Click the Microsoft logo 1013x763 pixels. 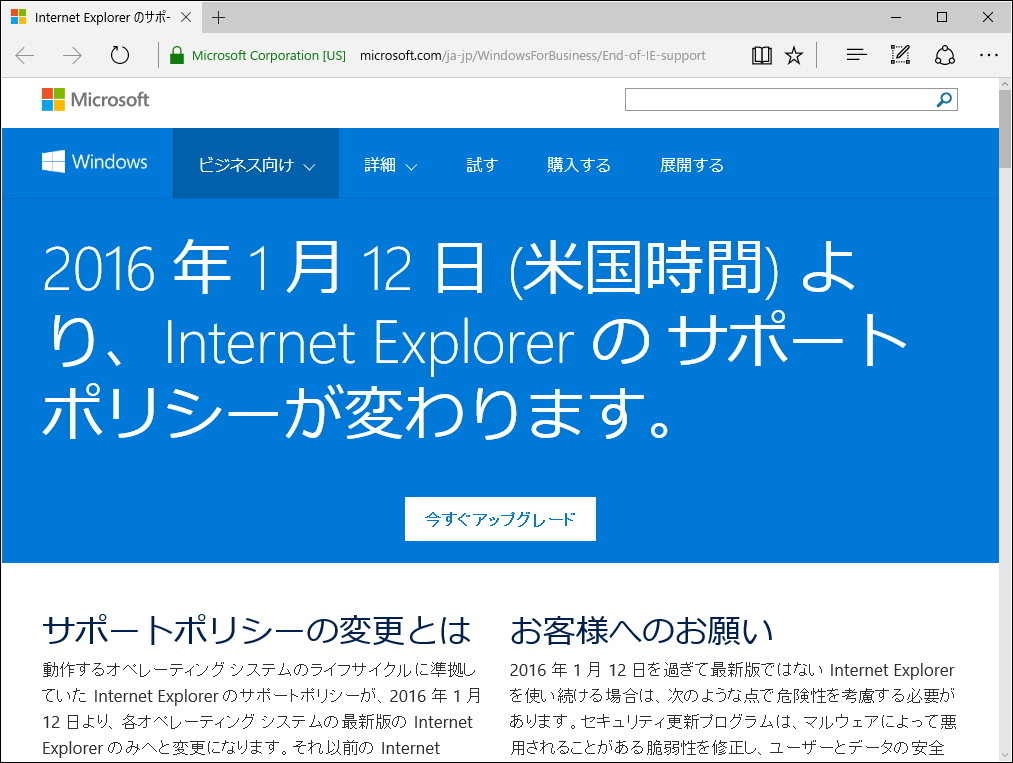click(x=95, y=99)
